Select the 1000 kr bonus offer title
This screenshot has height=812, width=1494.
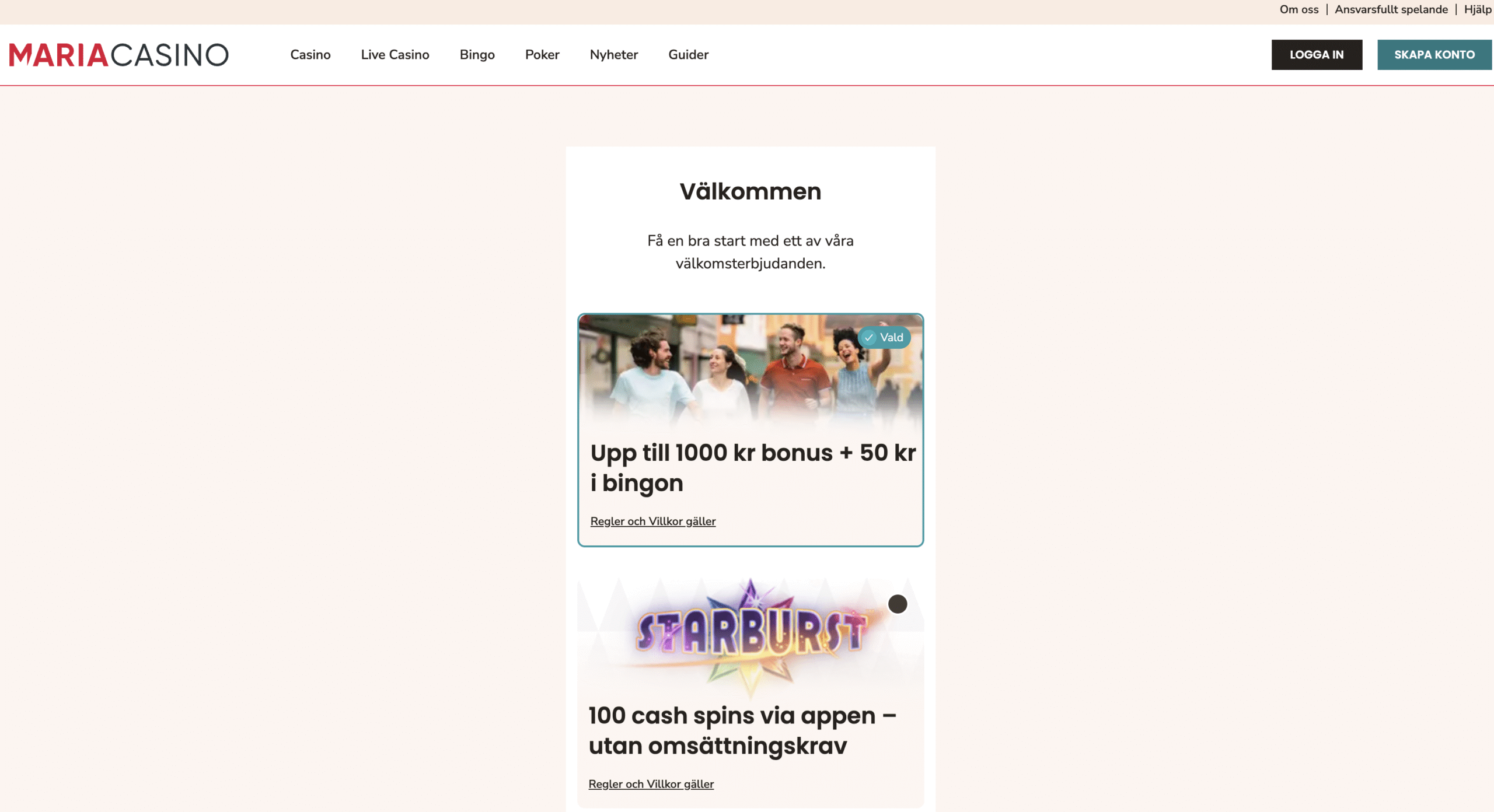coord(753,468)
